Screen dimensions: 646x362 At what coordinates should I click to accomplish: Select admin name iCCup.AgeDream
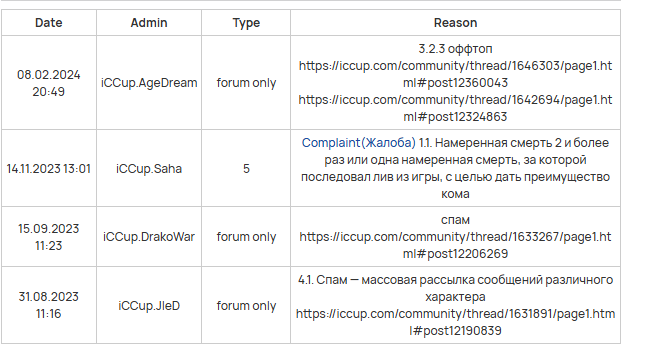tap(149, 83)
